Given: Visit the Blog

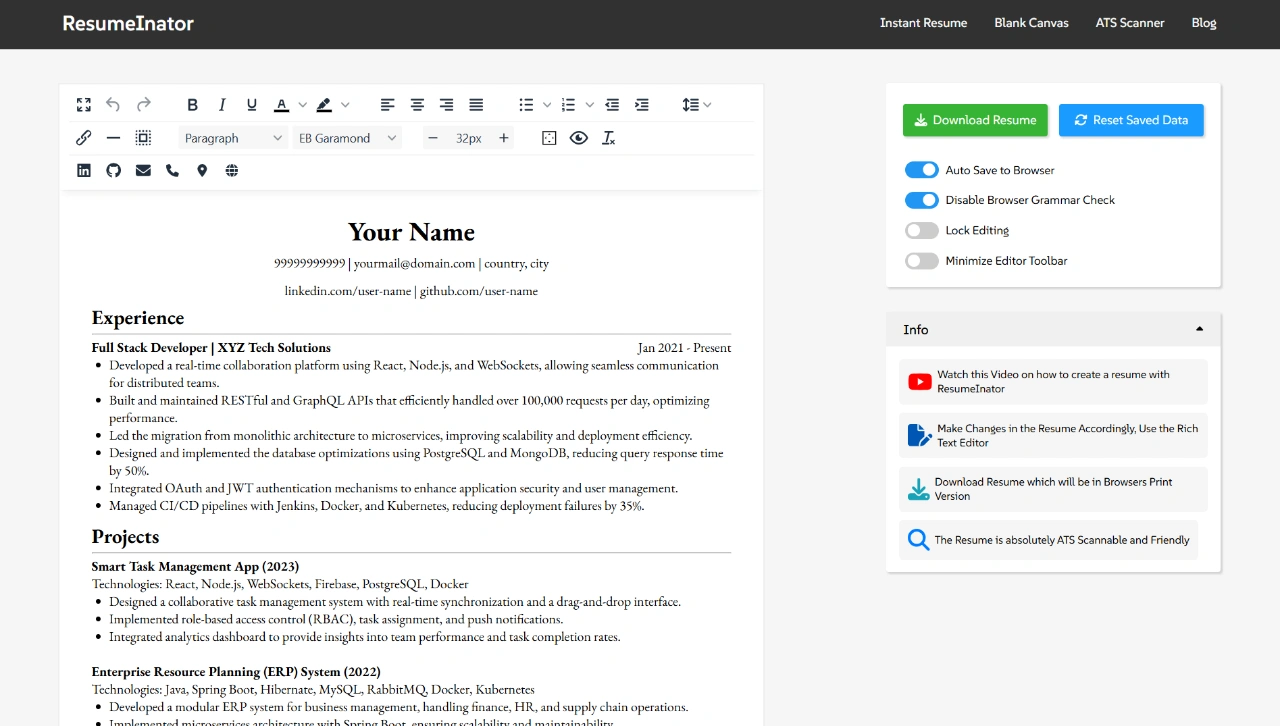Looking at the screenshot, I should (x=1204, y=23).
